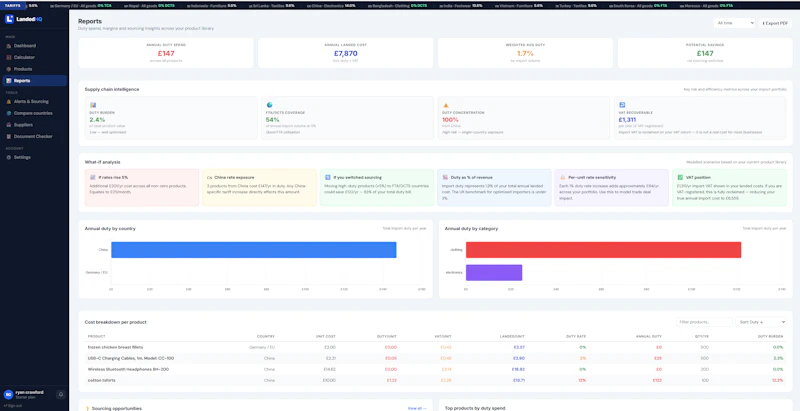Click the Per-unit rate sensitivity icon

pyautogui.click(x=562, y=177)
